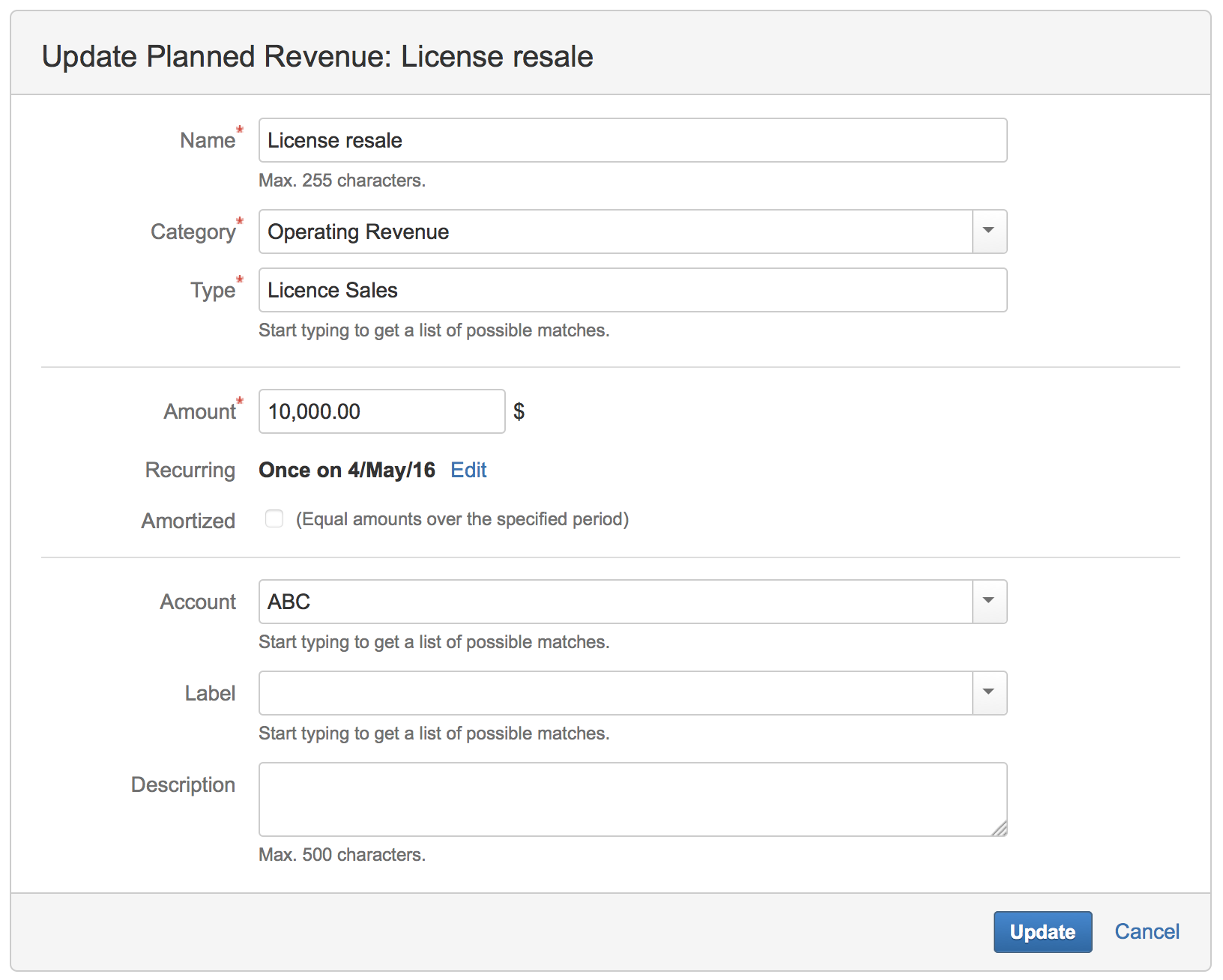Image resolution: width=1223 pixels, height=980 pixels.
Task: Grab the Description box resize handle
Action: click(999, 828)
